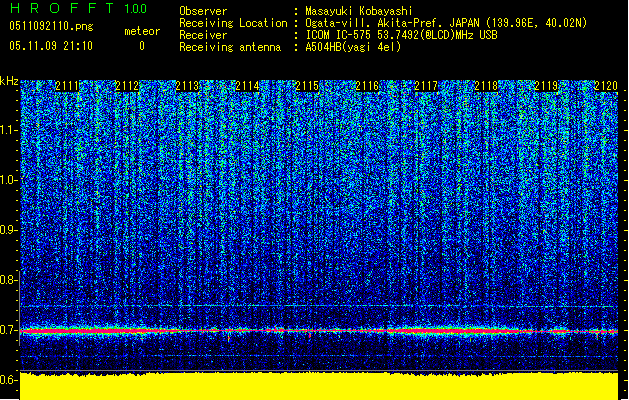Click the 2119 time marker
629x400 pixels.
click(x=546, y=86)
